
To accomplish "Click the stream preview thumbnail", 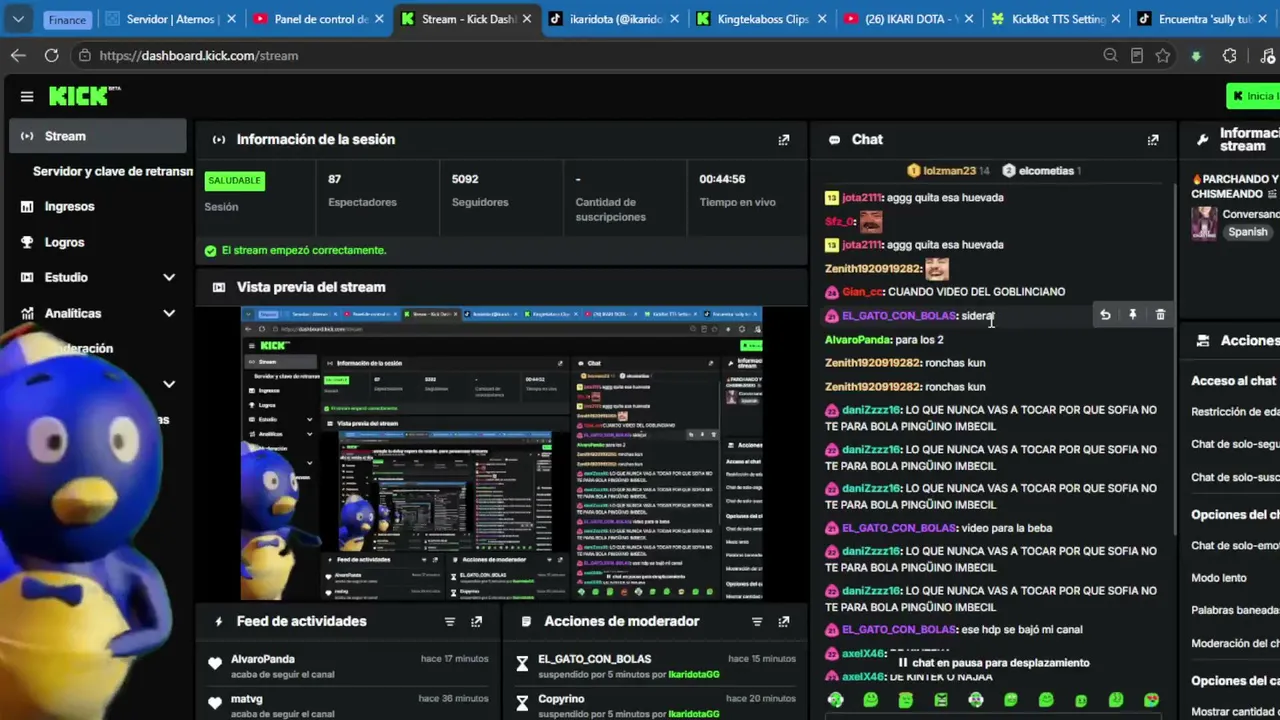I will pyautogui.click(x=501, y=454).
